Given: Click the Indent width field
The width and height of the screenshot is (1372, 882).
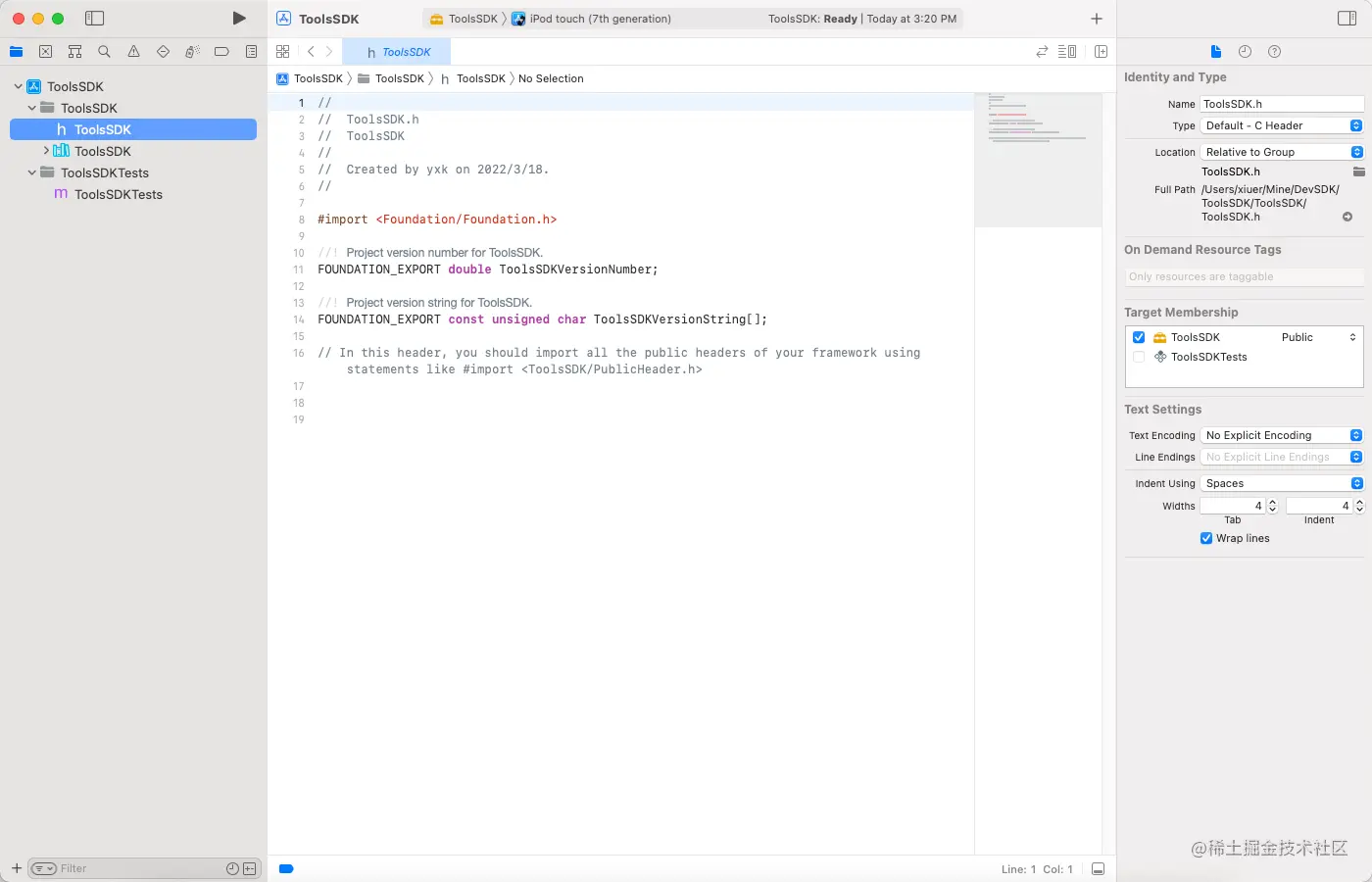Looking at the screenshot, I should click(1319, 506).
